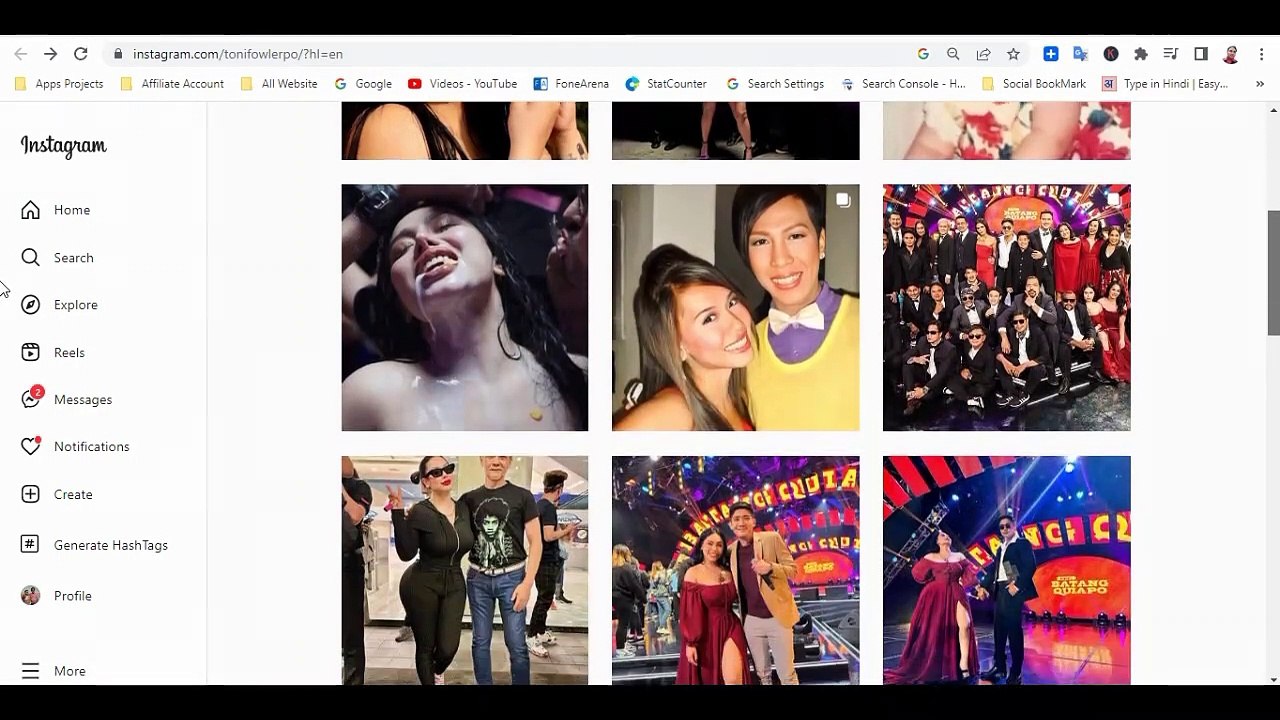Open the Reels icon
This screenshot has height=720, width=1280.
31,352
